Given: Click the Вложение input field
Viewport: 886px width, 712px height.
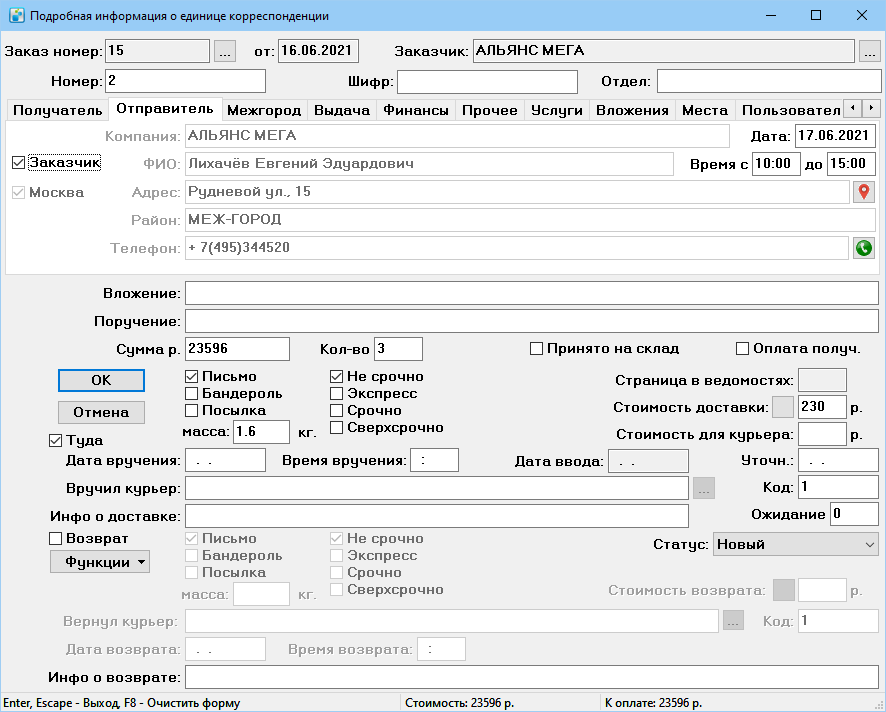Looking at the screenshot, I should click(x=532, y=294).
